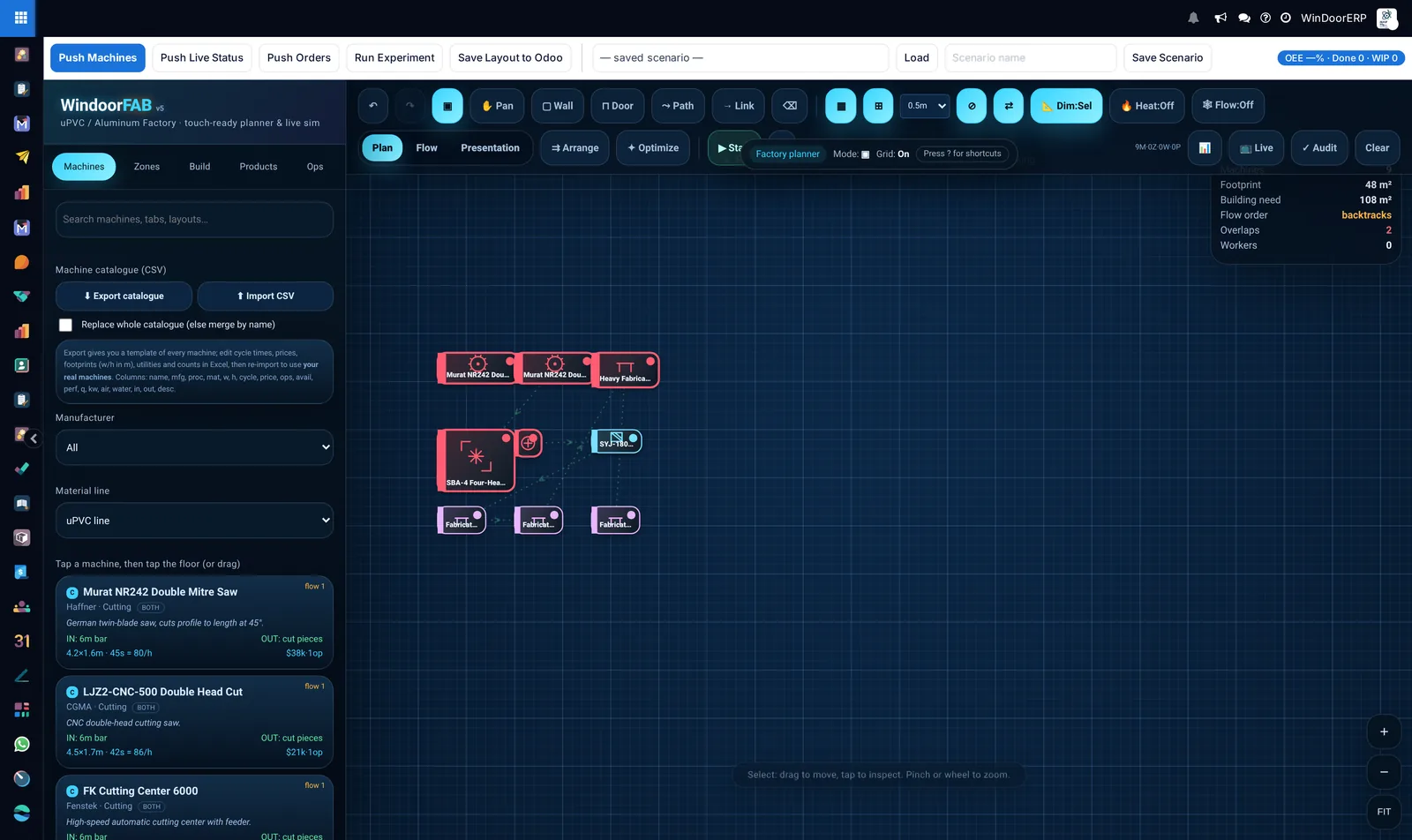The height and width of the screenshot is (840, 1412).
Task: Select the Path drawing tool
Action: [x=678, y=106]
